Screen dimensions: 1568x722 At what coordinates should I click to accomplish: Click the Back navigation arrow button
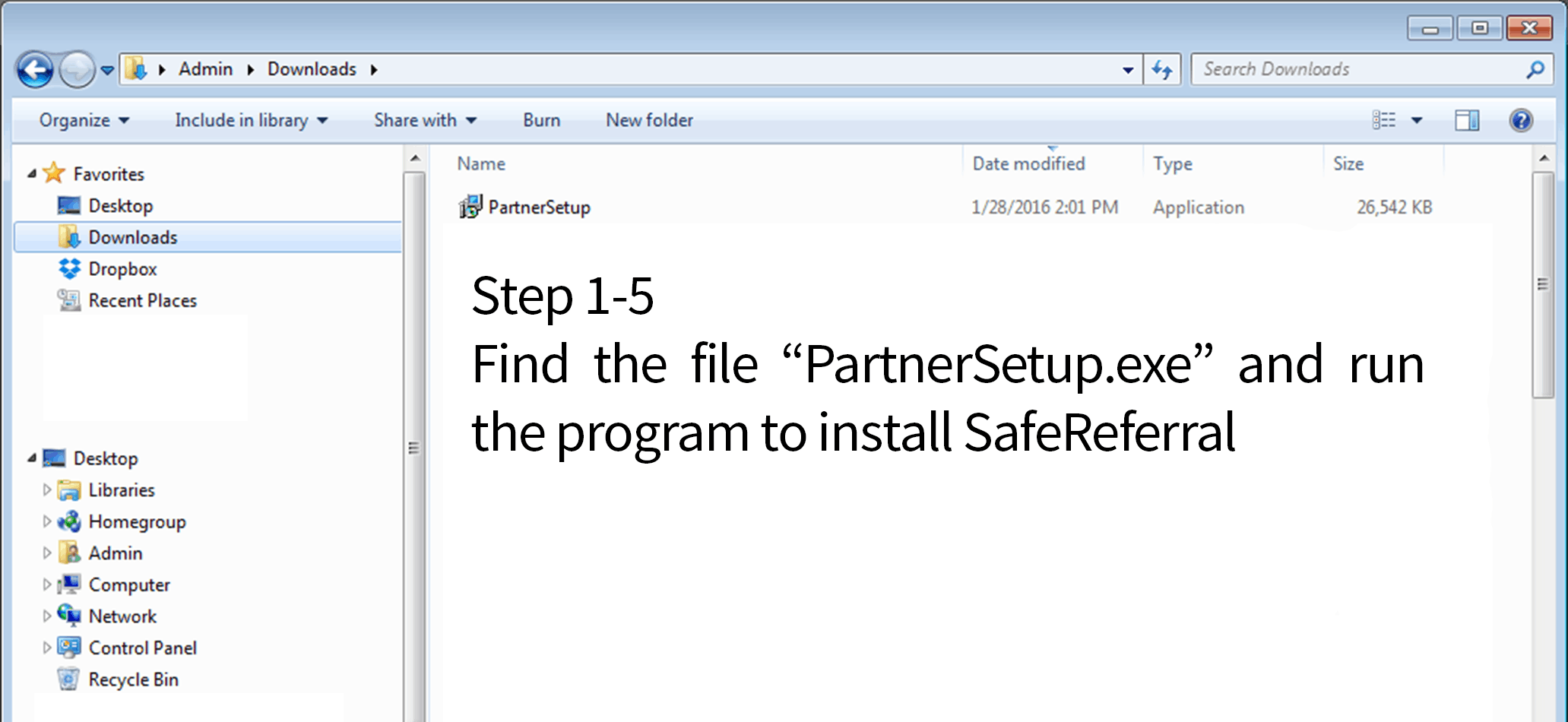[35, 71]
